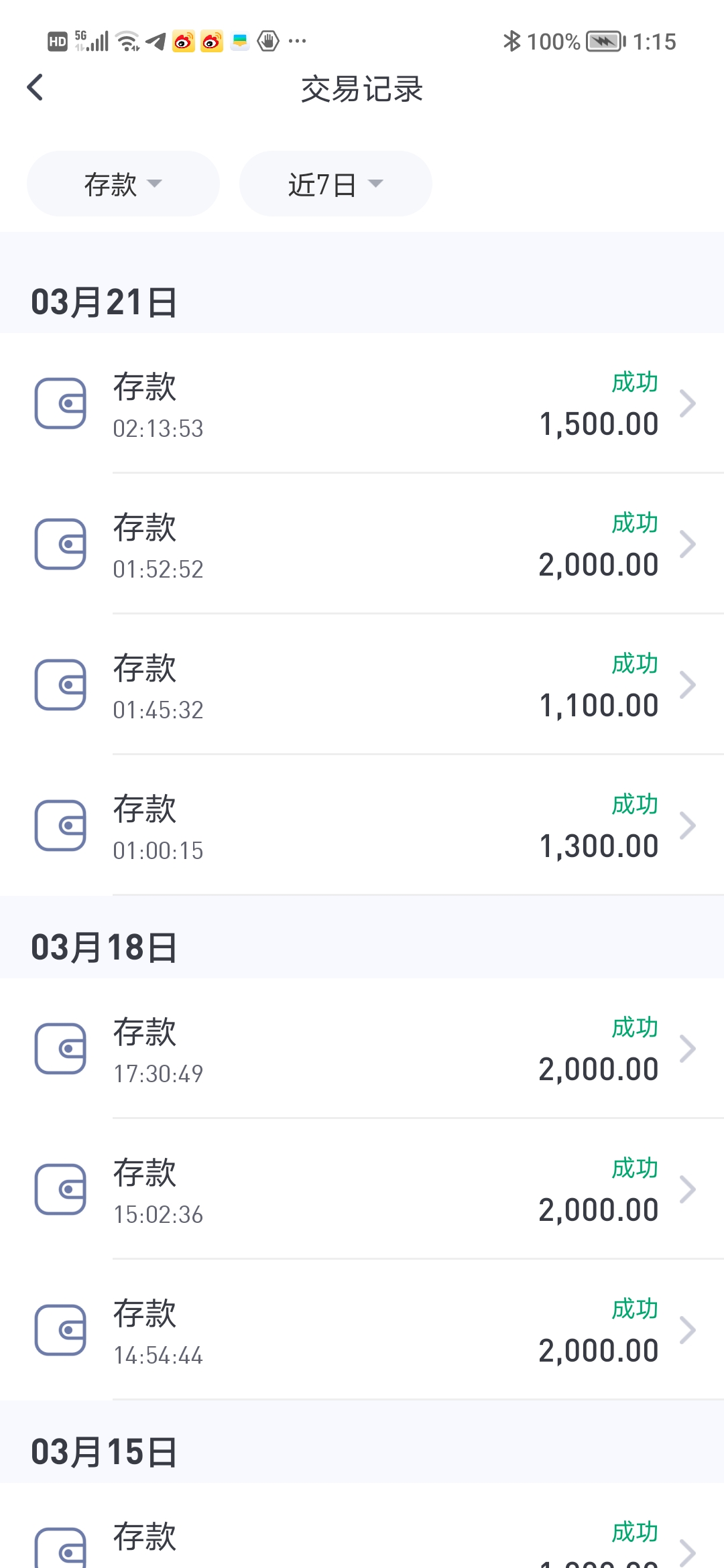The image size is (724, 1568).
Task: Tap wallet icon for 17:30:49 deposit
Action: pyautogui.click(x=60, y=1049)
